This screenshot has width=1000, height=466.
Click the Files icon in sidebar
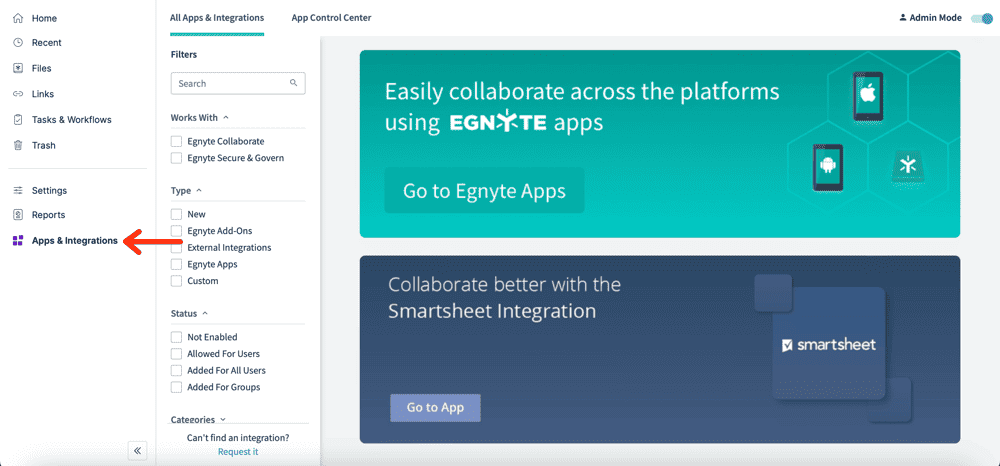click(18, 68)
